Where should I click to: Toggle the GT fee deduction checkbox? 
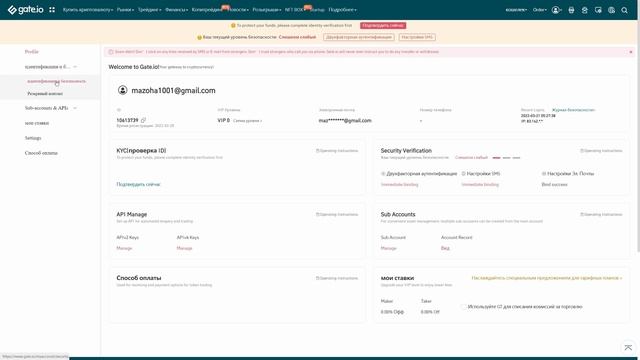click(x=463, y=307)
